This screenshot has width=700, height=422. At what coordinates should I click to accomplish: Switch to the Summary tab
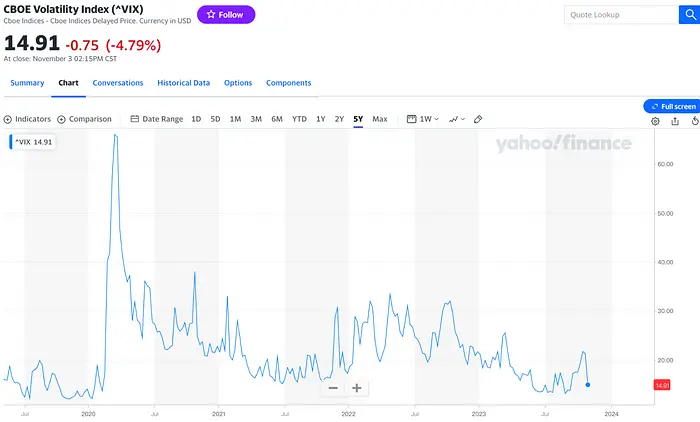(27, 83)
